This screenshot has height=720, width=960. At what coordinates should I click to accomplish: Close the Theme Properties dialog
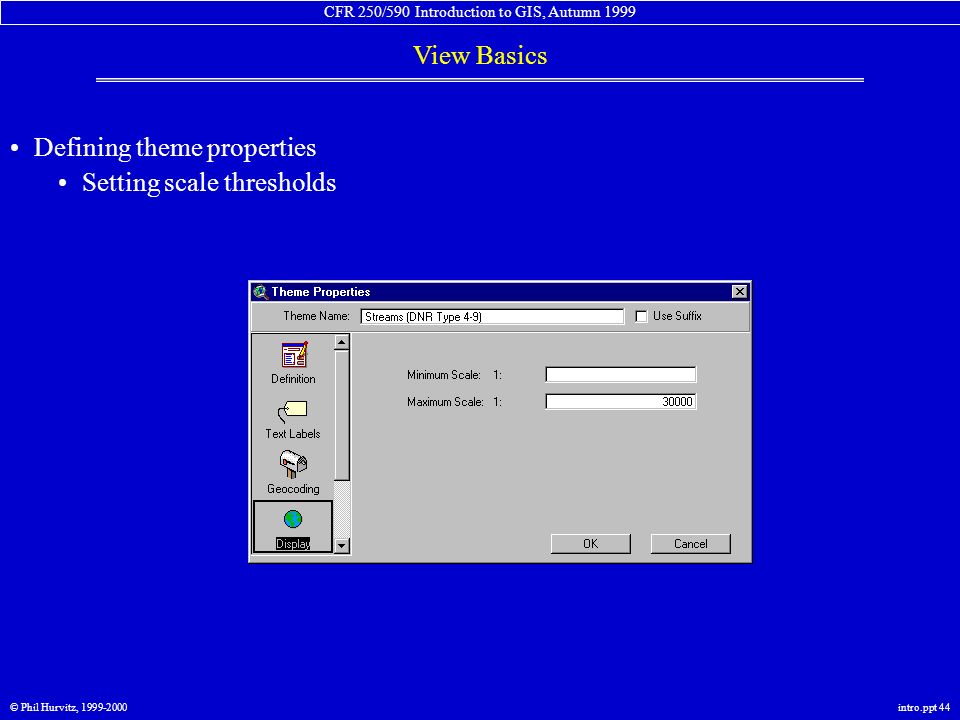pyautogui.click(x=740, y=292)
